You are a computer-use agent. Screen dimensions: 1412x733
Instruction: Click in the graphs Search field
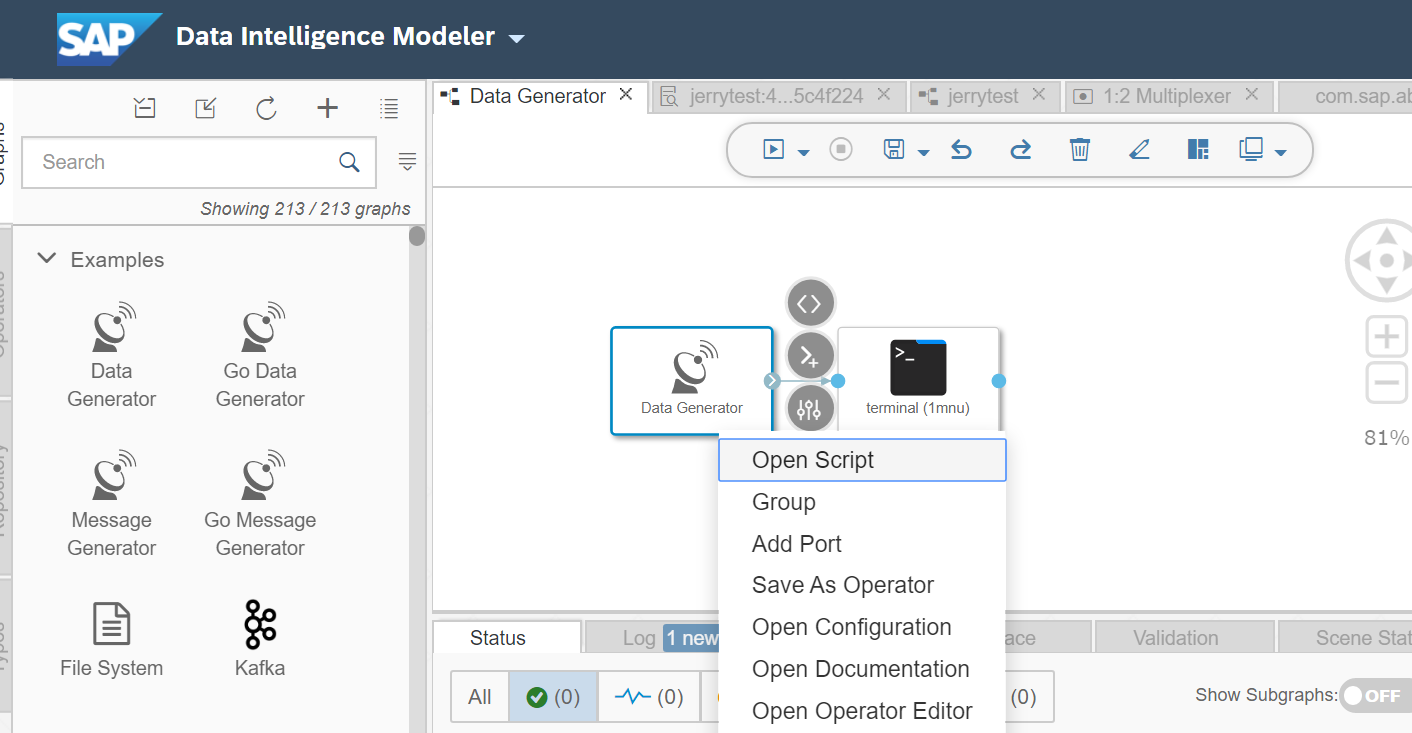tap(199, 162)
